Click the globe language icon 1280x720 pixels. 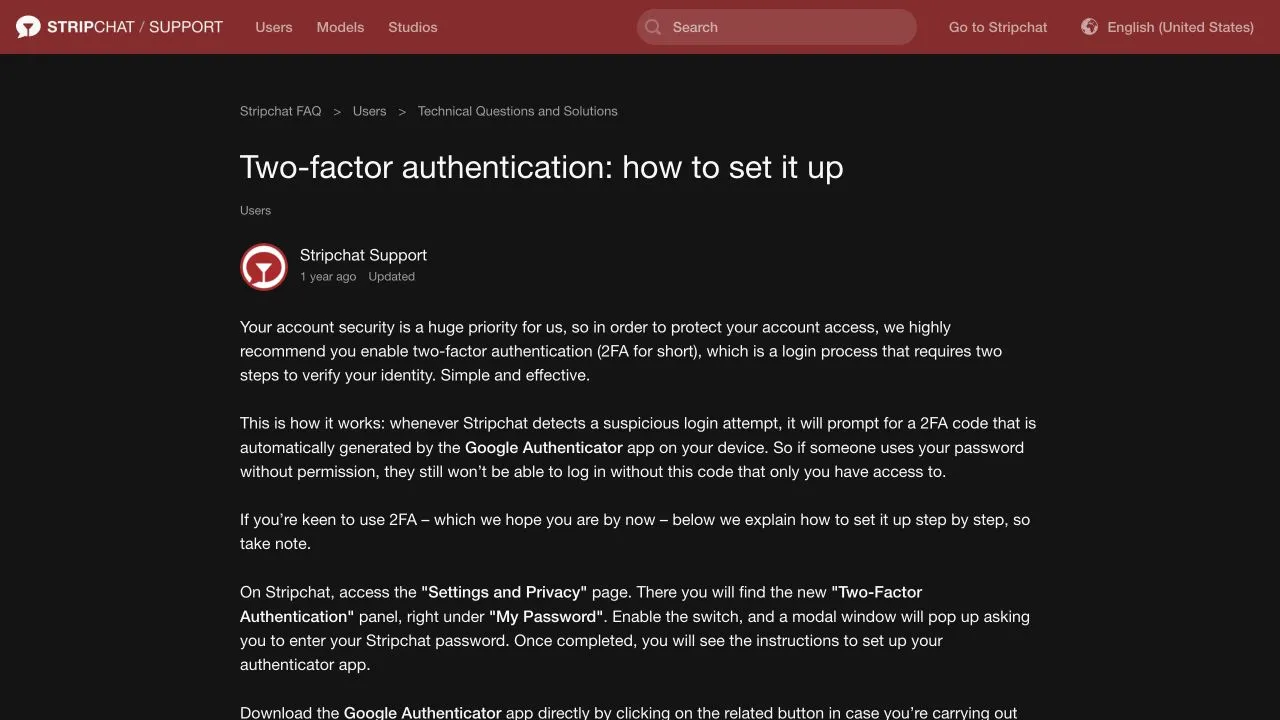pyautogui.click(x=1090, y=27)
